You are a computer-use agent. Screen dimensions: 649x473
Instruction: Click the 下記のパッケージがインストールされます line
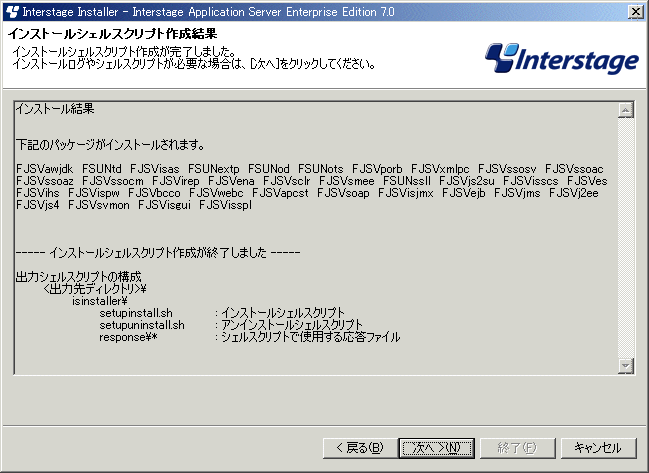pos(110,145)
